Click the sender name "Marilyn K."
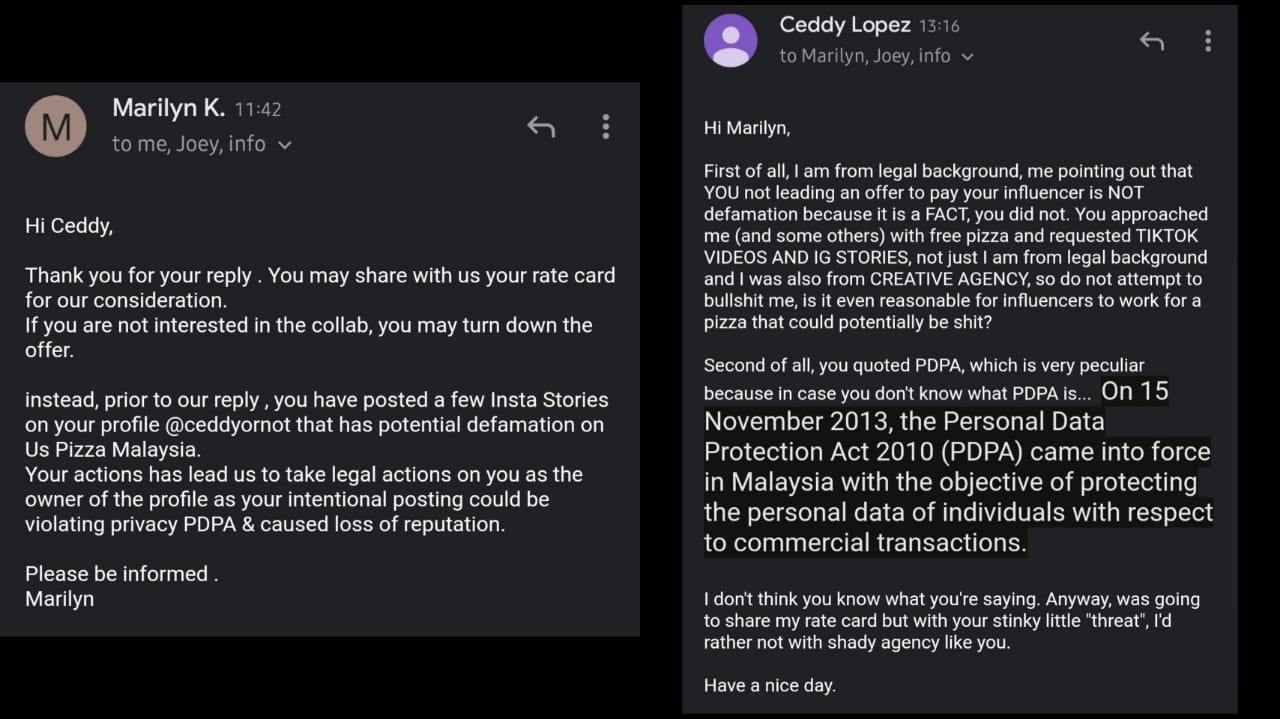This screenshot has width=1280, height=719. [168, 108]
